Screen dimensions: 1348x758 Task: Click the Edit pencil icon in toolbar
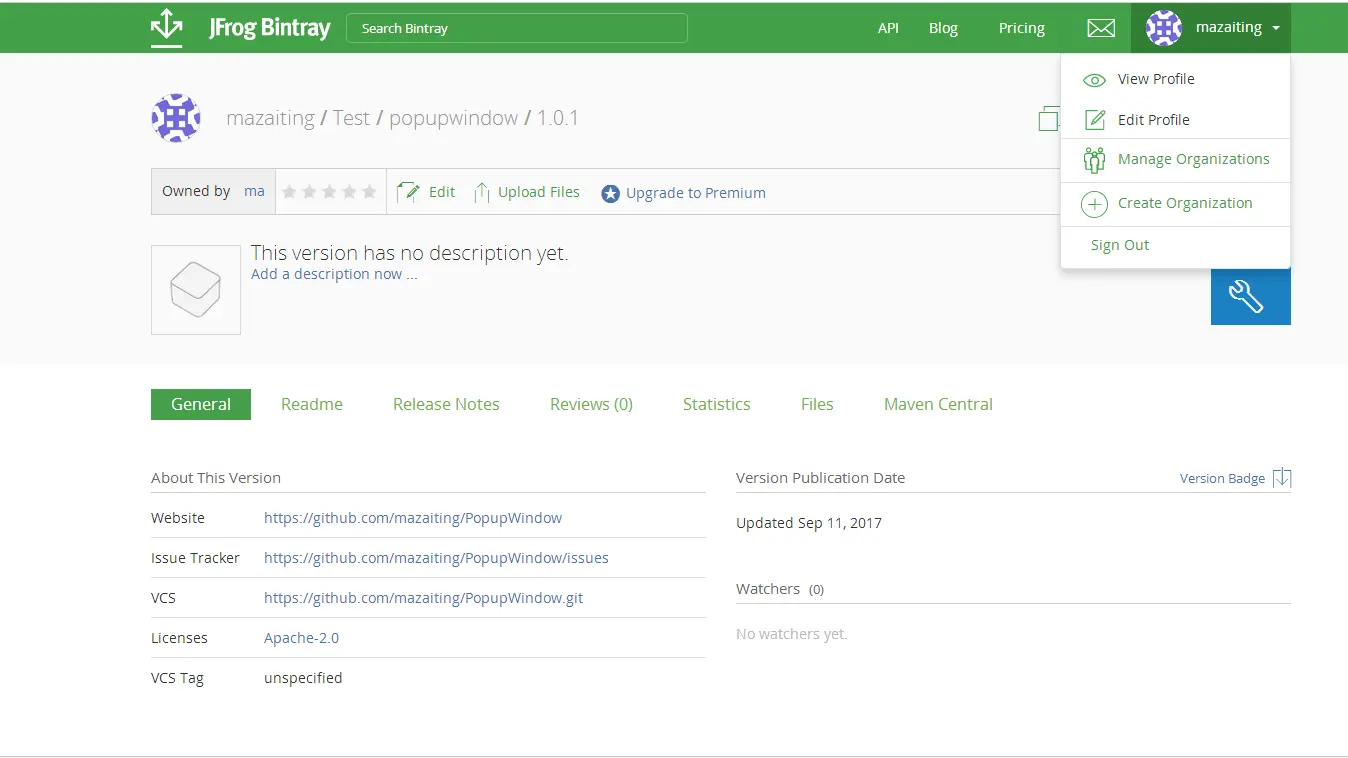[x=408, y=192]
